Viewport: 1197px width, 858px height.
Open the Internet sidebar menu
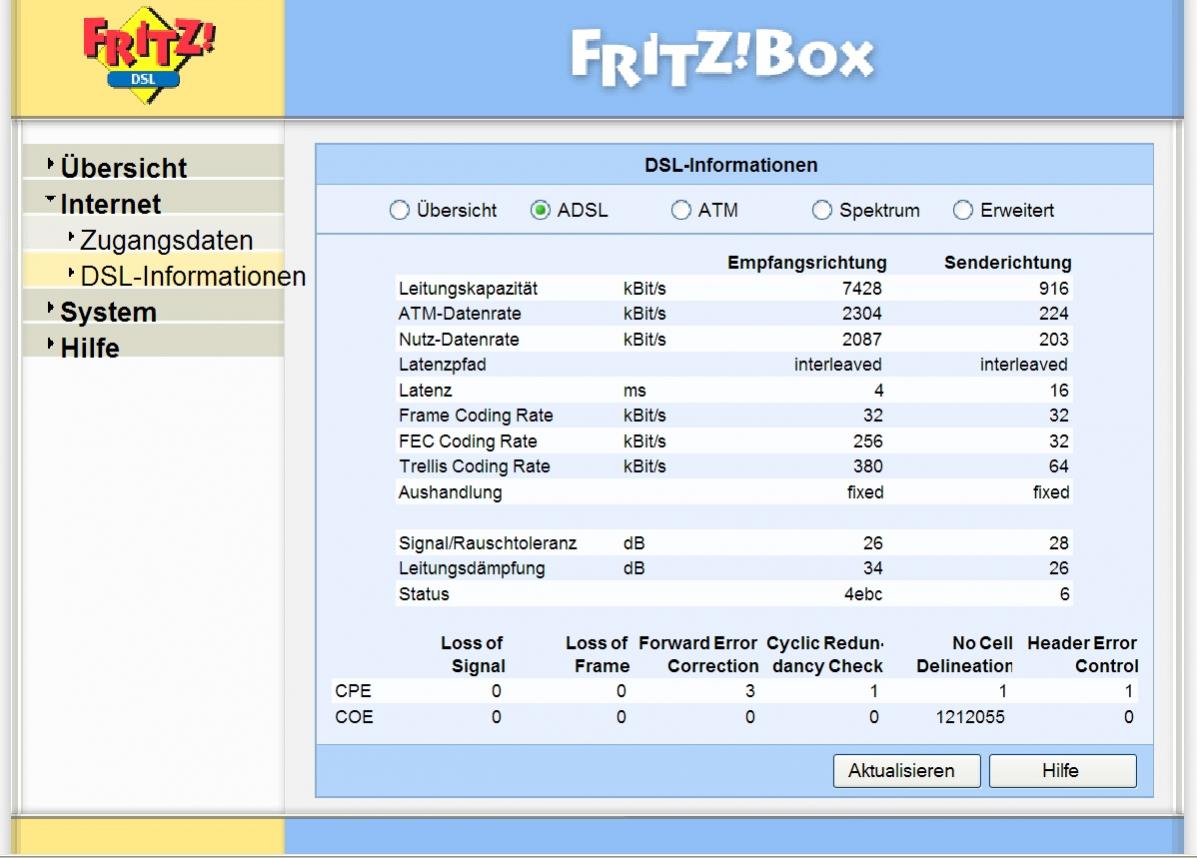coord(111,204)
